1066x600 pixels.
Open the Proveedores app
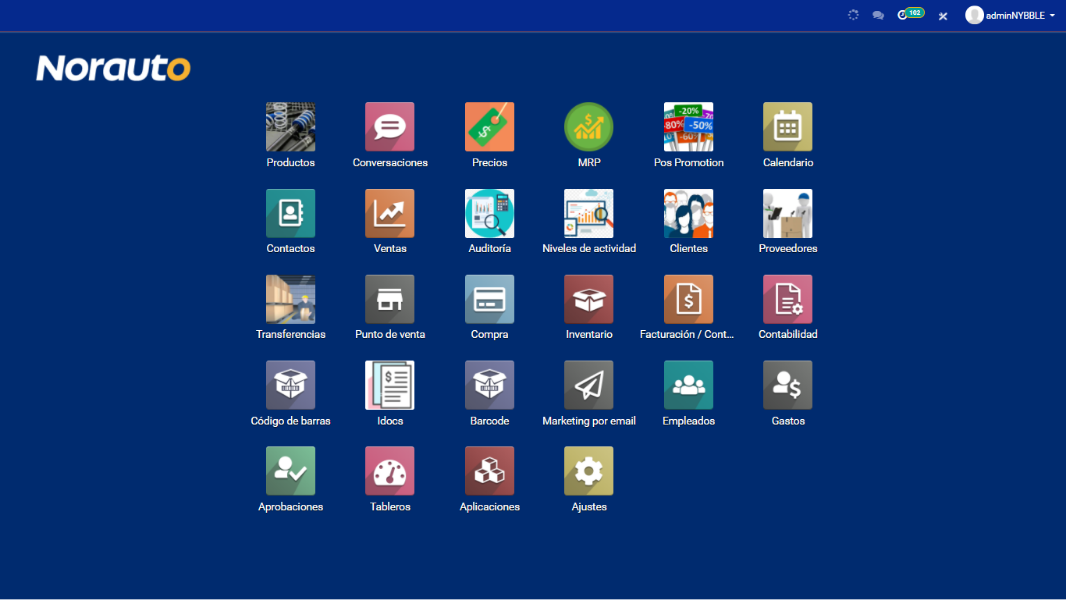pyautogui.click(x=788, y=213)
